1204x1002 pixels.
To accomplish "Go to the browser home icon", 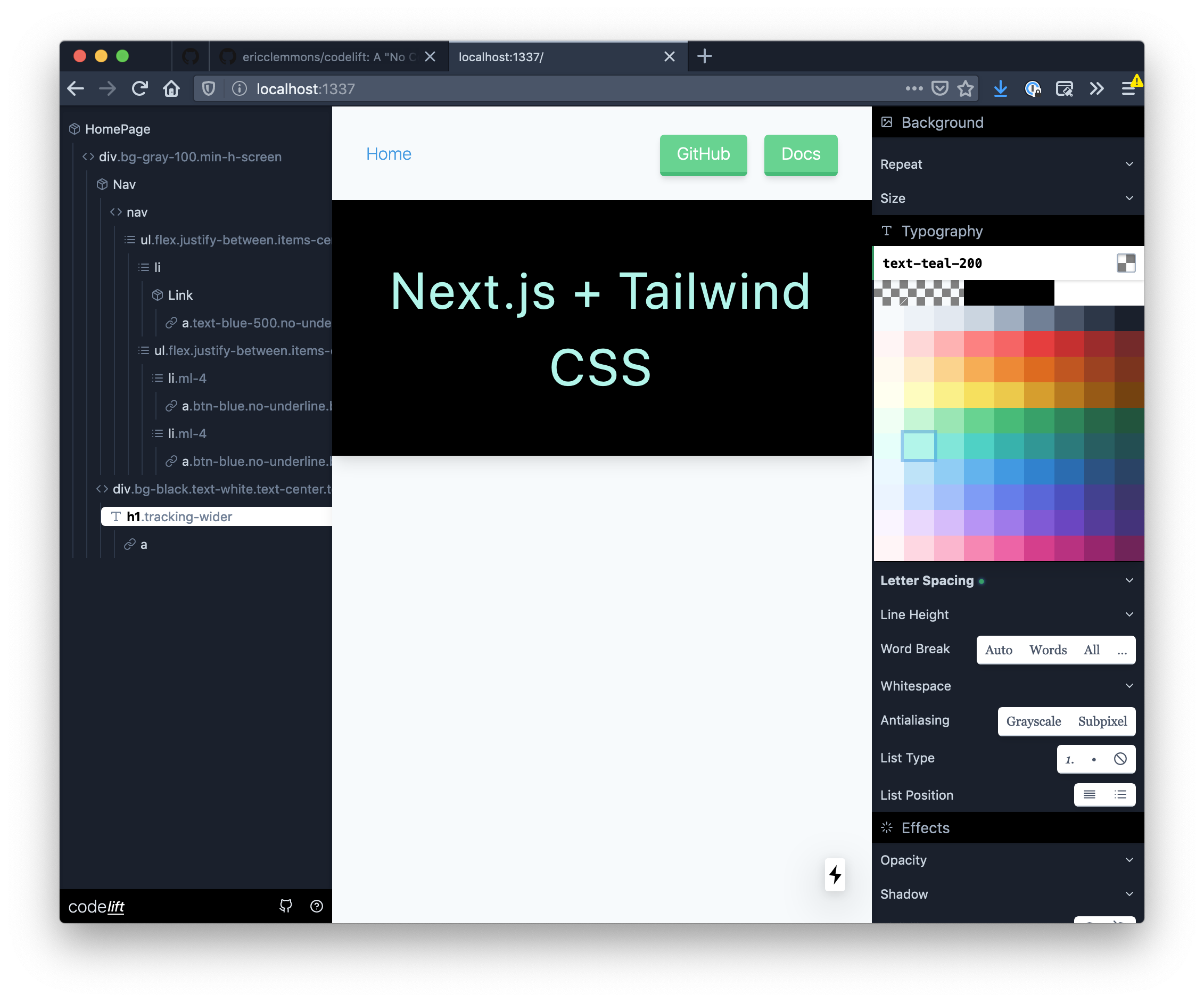I will (171, 88).
